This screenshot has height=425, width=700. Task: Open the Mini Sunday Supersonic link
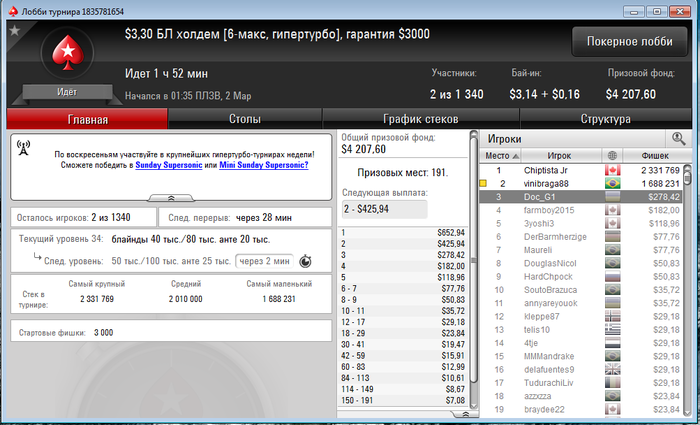(263, 165)
